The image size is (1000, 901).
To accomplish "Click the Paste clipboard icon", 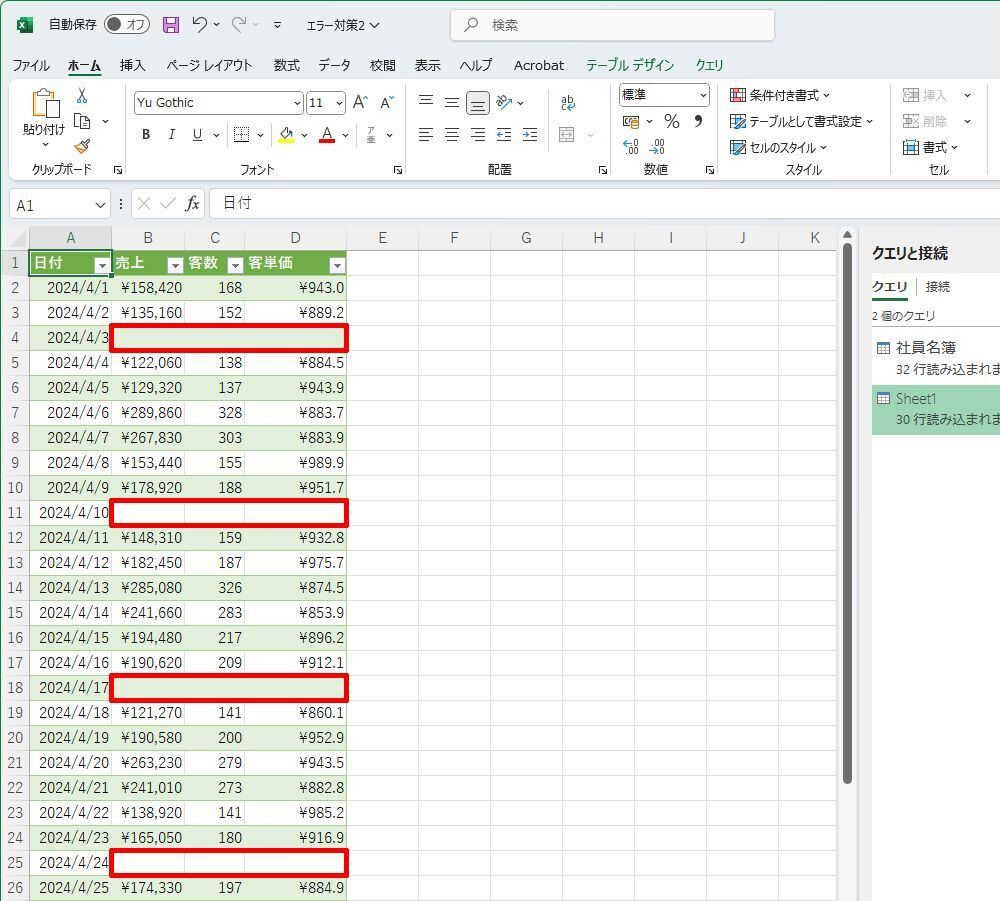I will pos(45,103).
